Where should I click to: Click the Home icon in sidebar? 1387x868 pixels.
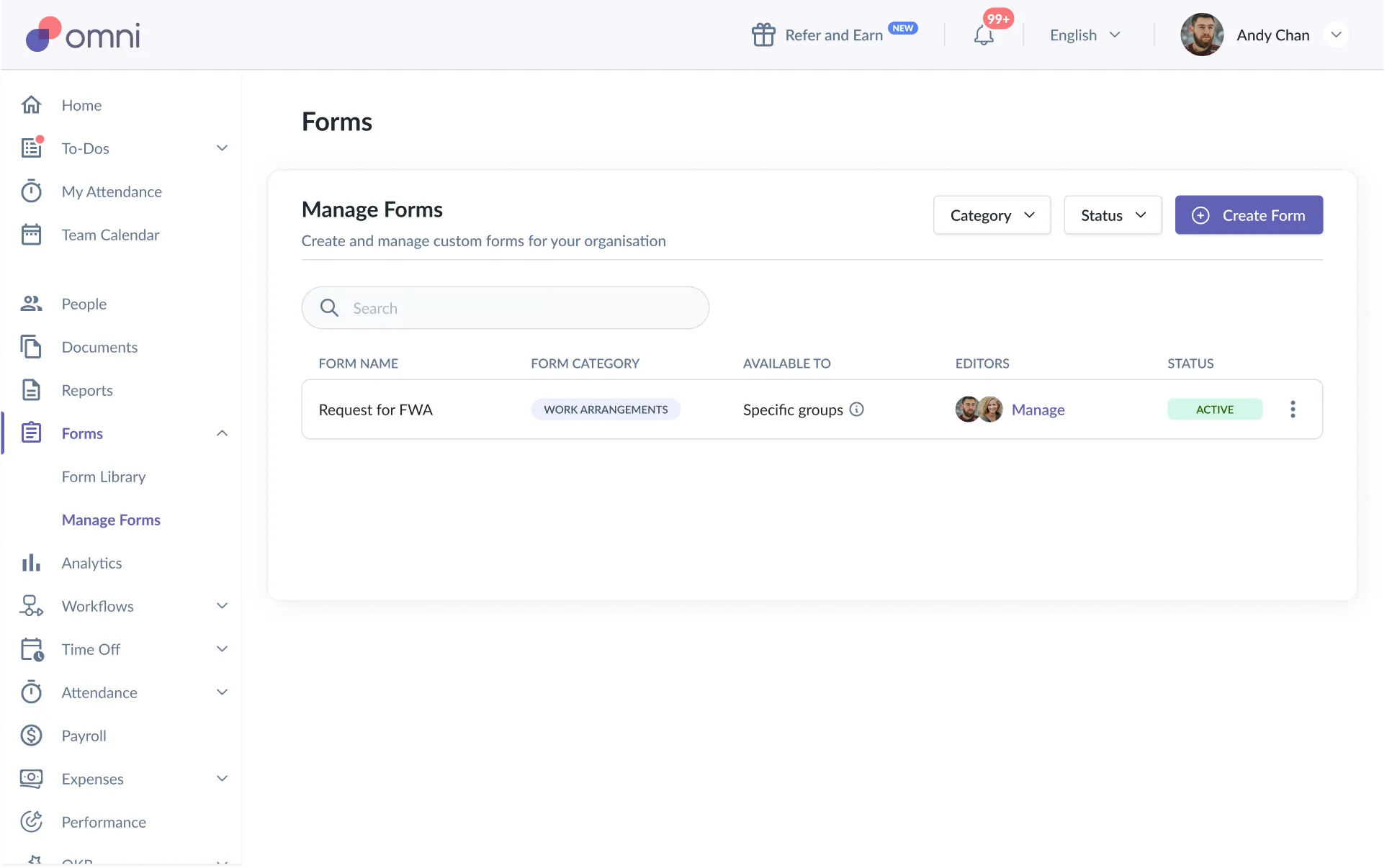(31, 105)
